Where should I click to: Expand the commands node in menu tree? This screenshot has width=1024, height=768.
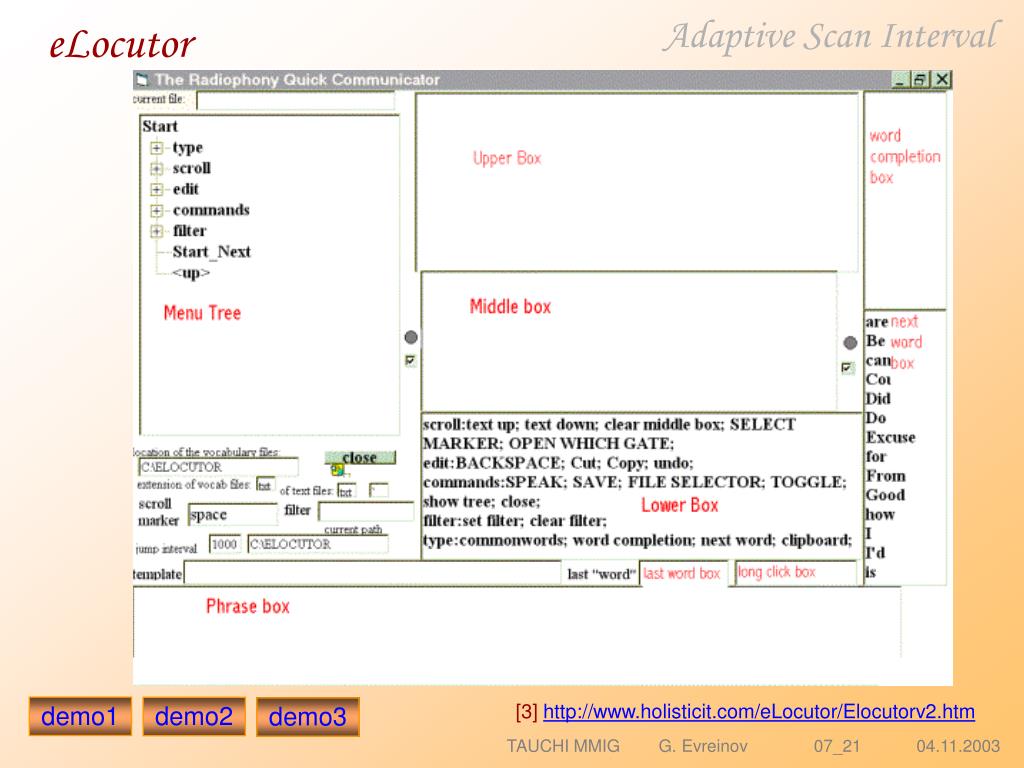[x=156, y=211]
